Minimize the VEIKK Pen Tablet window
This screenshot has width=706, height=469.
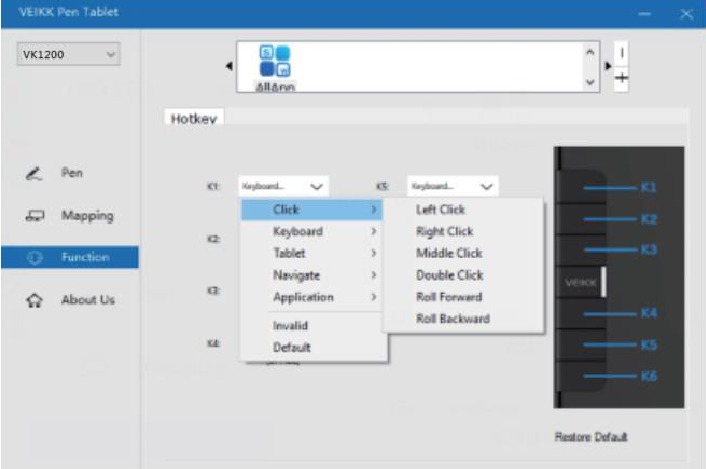645,14
